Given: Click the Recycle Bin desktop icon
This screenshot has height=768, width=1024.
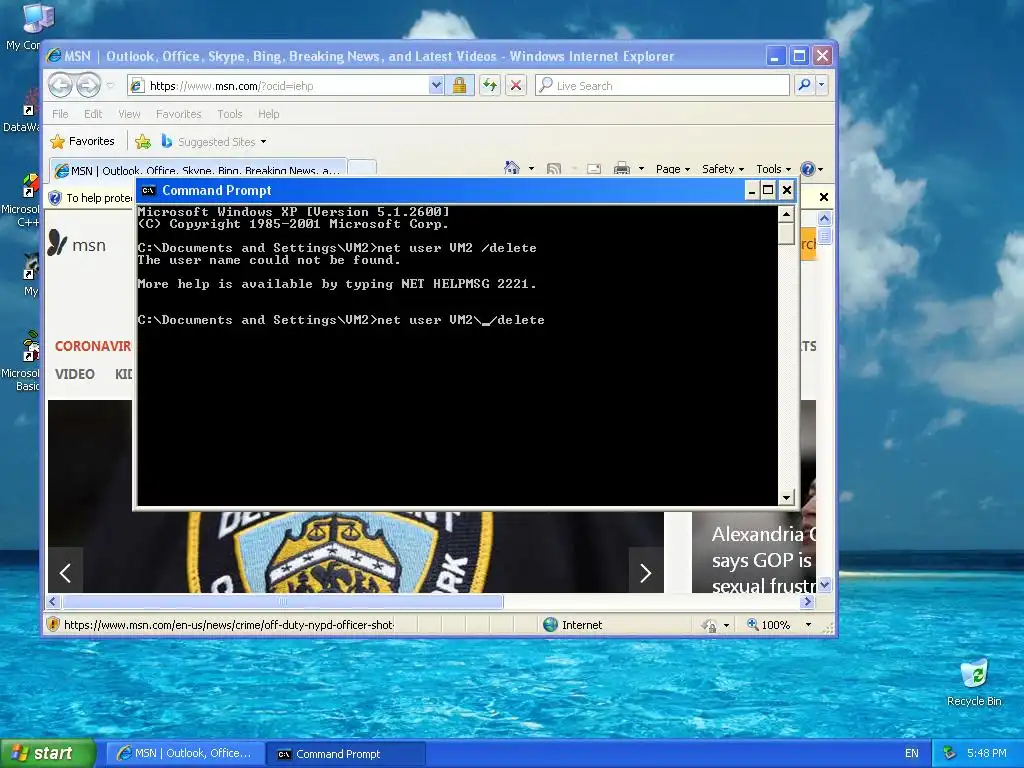Looking at the screenshot, I should 974,682.
